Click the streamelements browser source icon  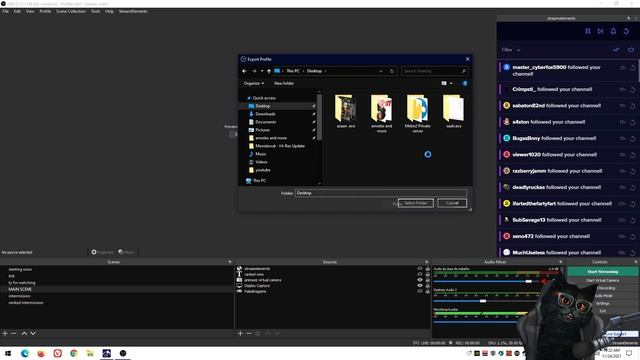[239, 269]
